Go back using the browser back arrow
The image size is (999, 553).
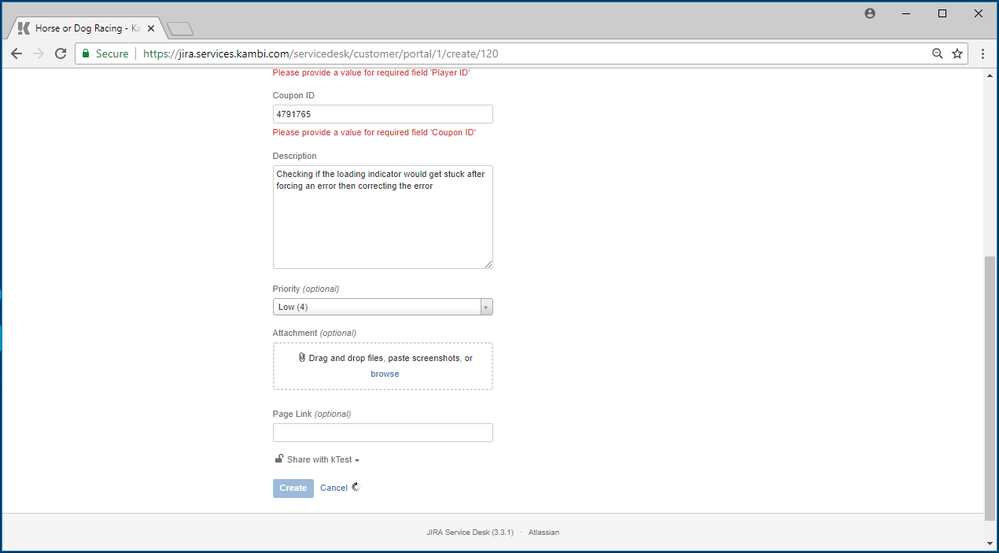click(17, 54)
